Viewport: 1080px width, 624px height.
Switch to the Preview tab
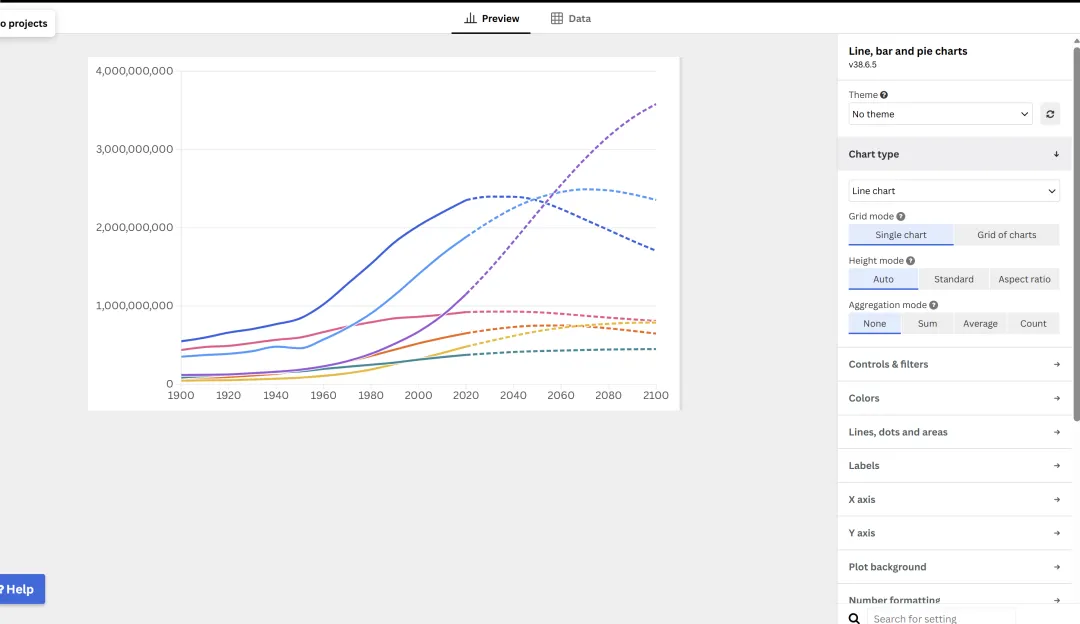pyautogui.click(x=491, y=18)
